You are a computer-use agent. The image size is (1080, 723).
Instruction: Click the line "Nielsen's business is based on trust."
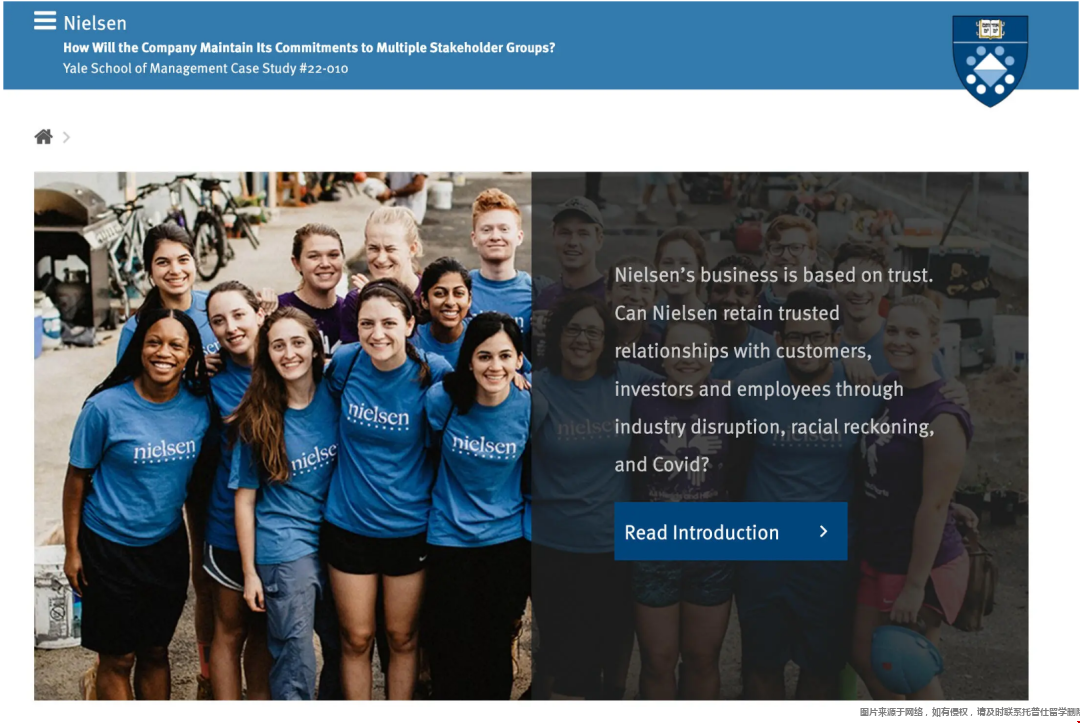(773, 275)
